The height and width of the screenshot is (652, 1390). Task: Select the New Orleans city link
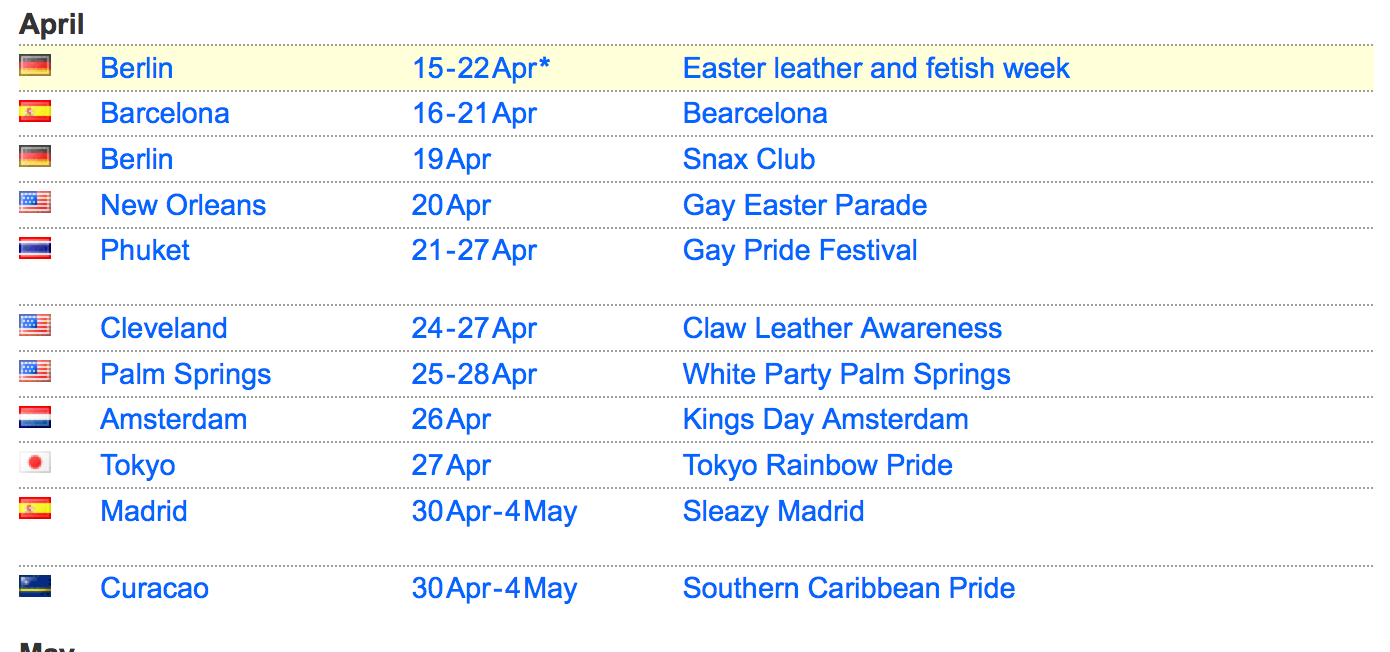183,205
